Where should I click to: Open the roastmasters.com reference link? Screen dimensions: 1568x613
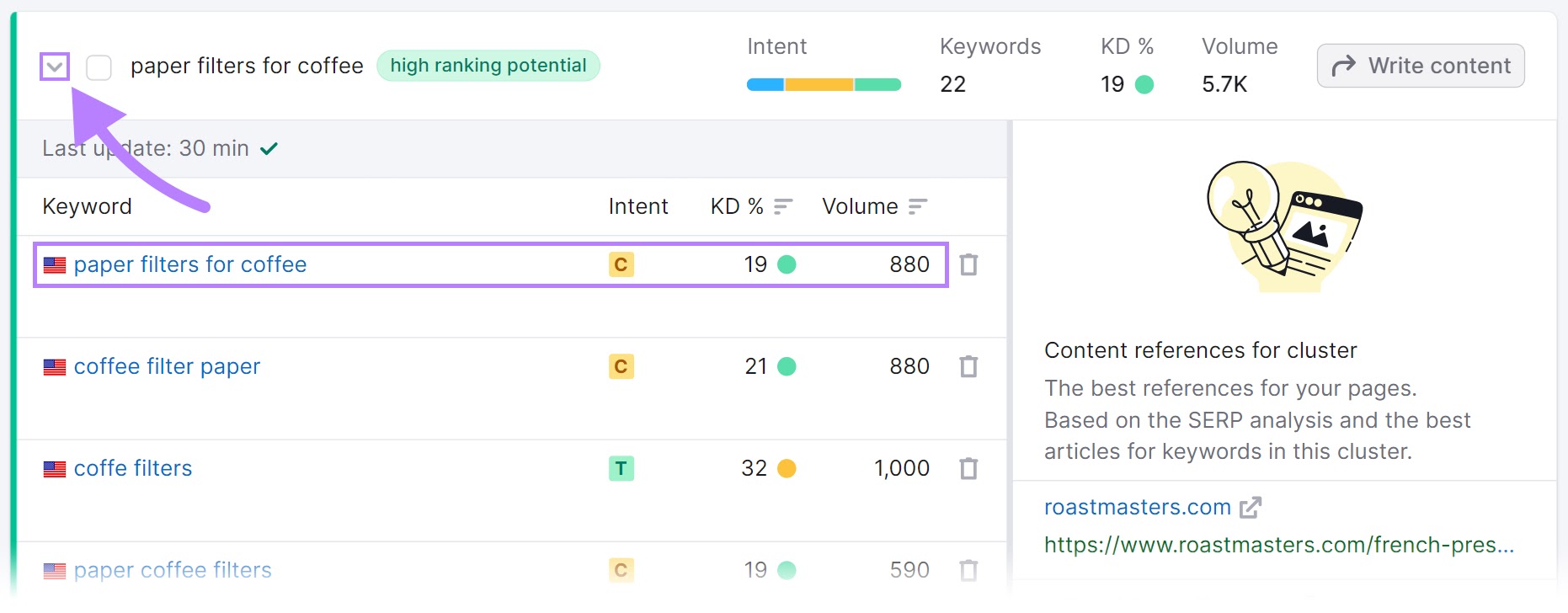[x=1138, y=507]
